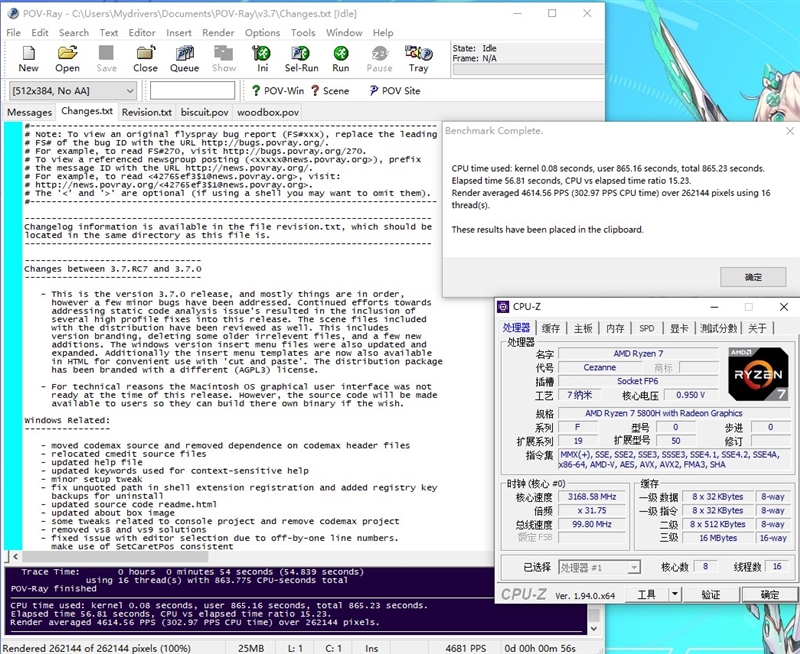Open the Edit menu
This screenshot has width=800, height=654.
(39, 33)
